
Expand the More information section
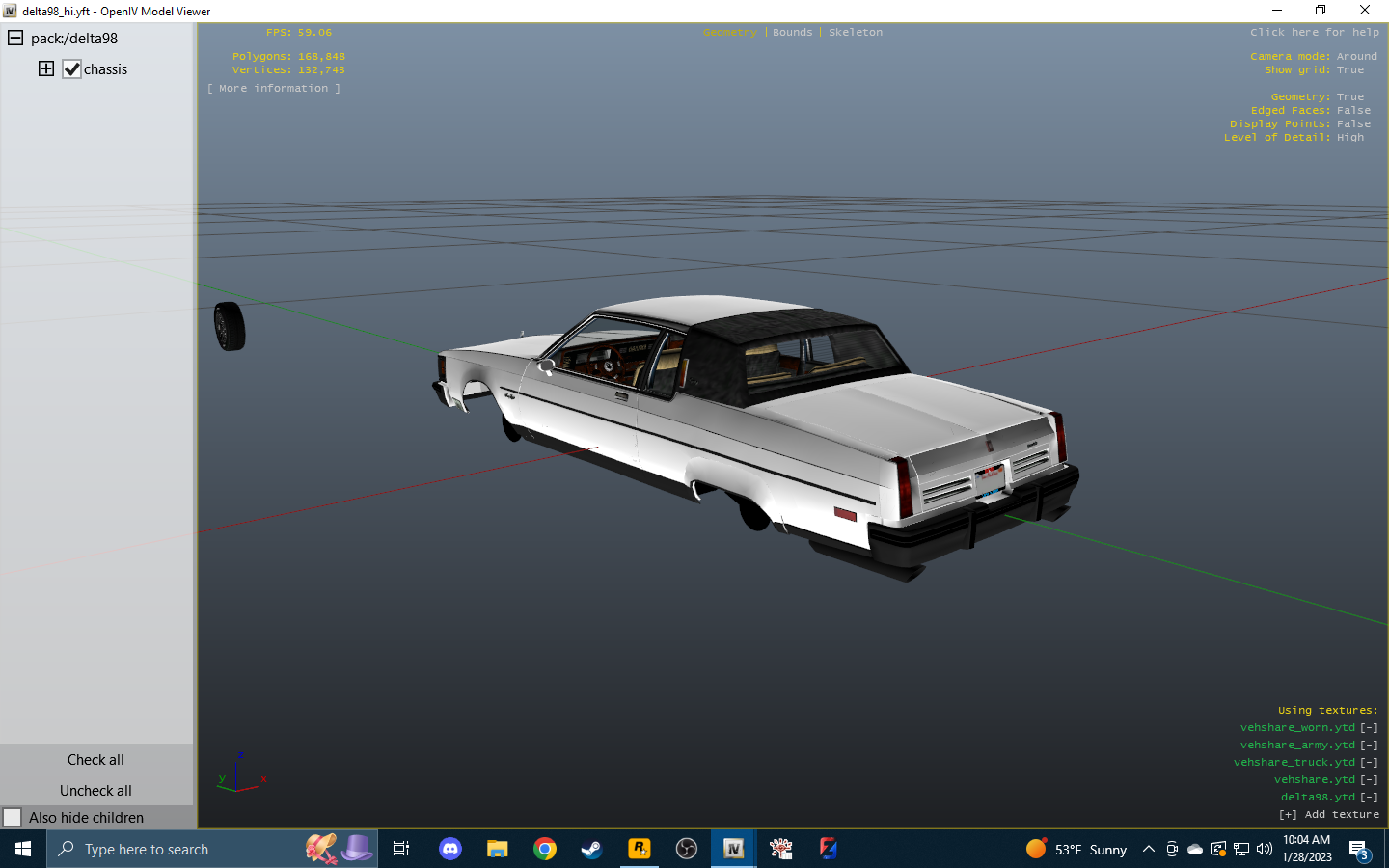[274, 89]
